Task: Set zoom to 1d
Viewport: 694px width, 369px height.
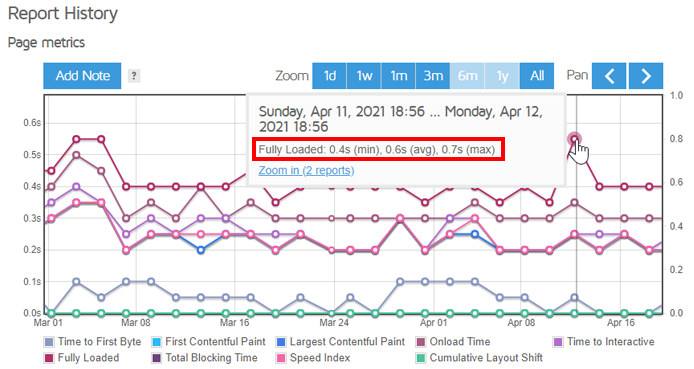Action: coord(329,76)
